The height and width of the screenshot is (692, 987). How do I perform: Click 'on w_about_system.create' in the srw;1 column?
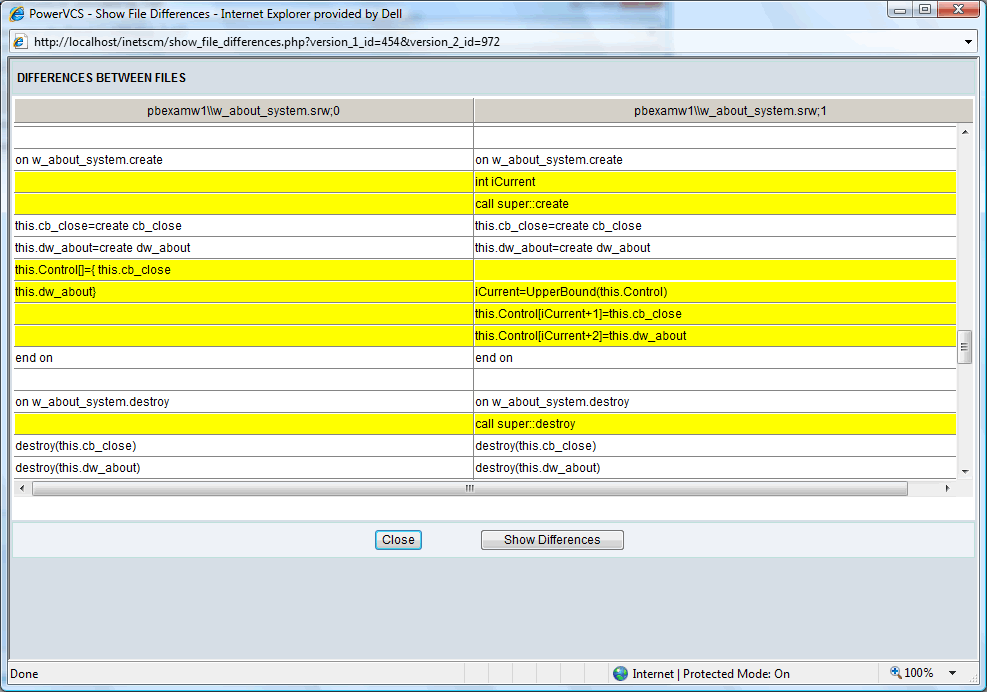(x=549, y=160)
